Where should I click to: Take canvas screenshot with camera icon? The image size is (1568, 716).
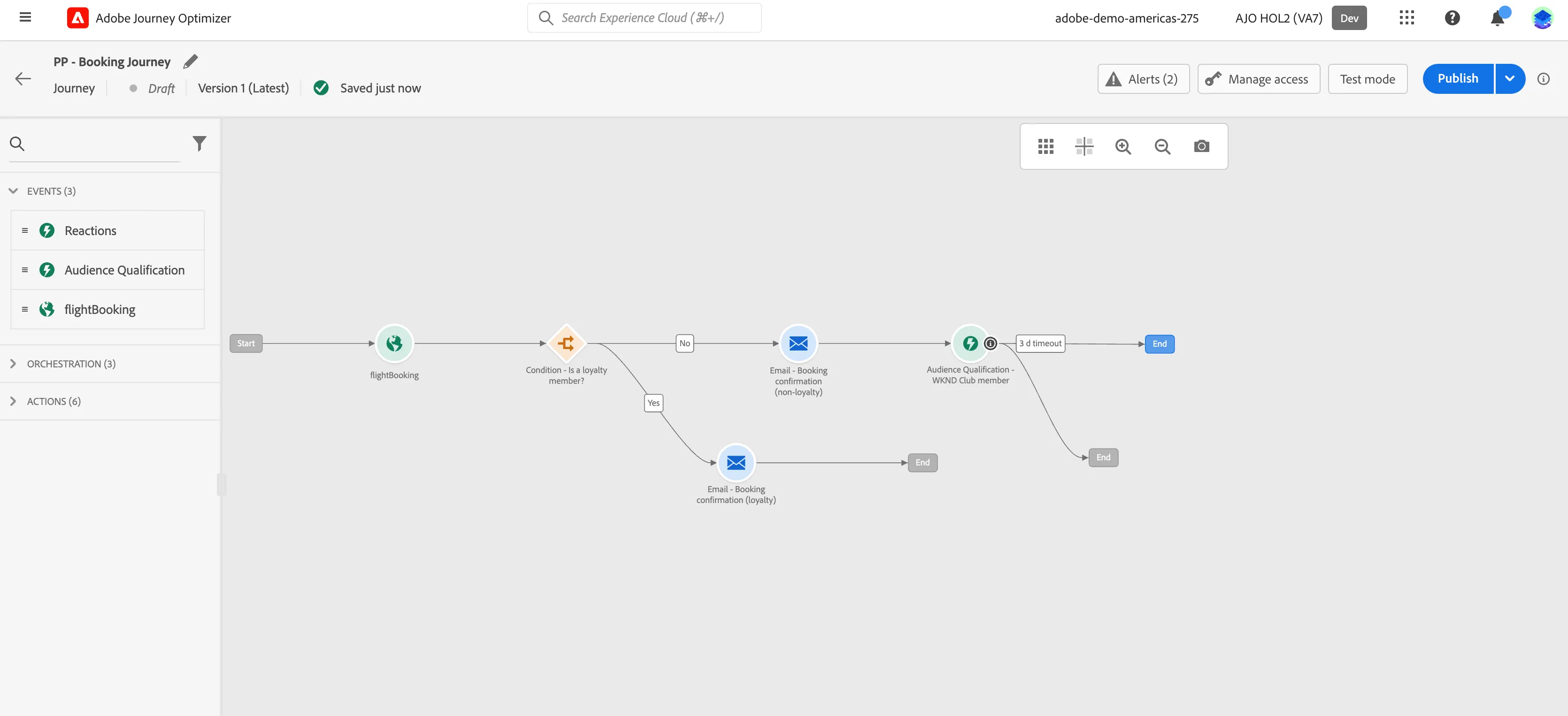tap(1201, 146)
